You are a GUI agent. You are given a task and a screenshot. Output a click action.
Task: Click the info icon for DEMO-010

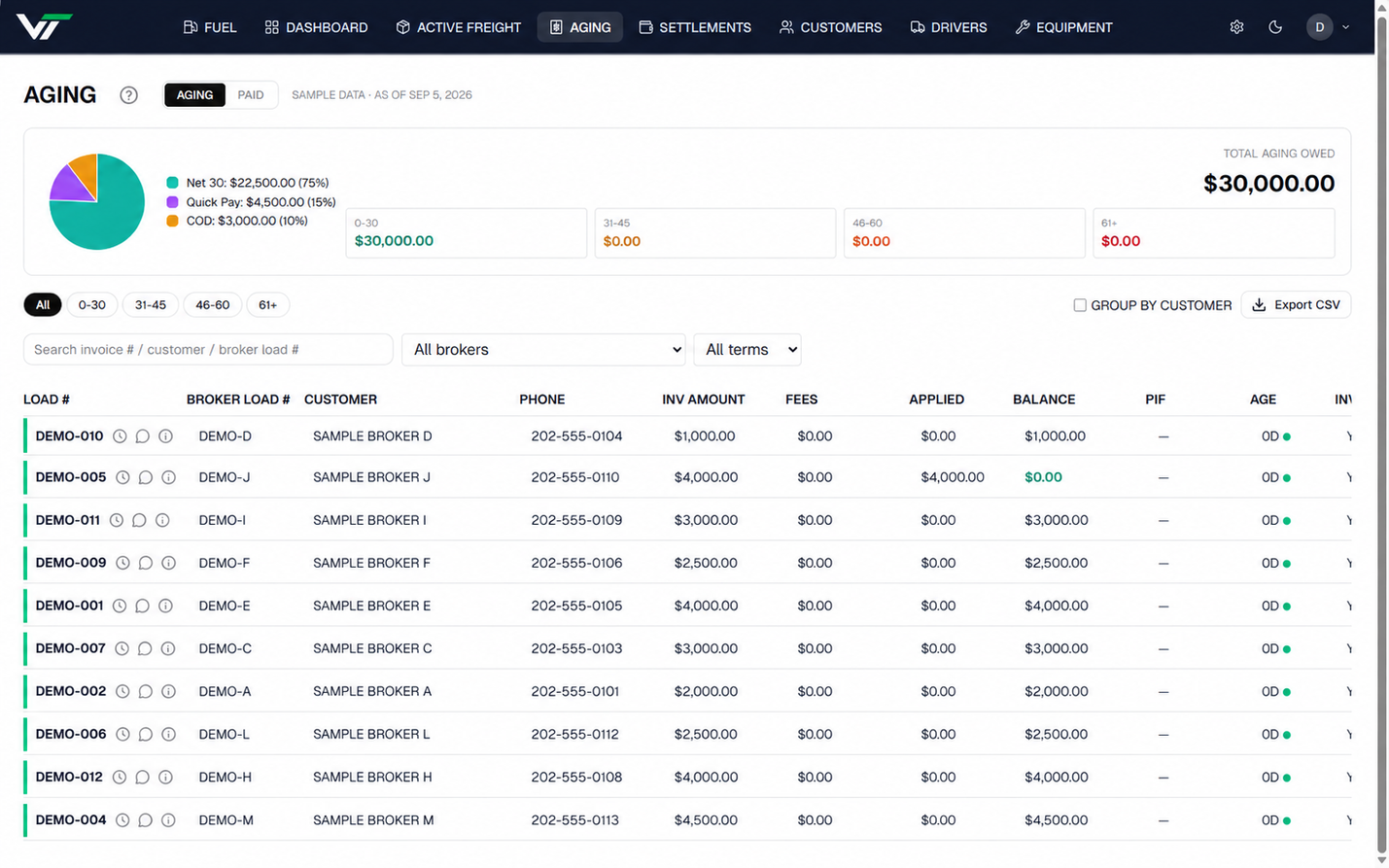pos(165,436)
